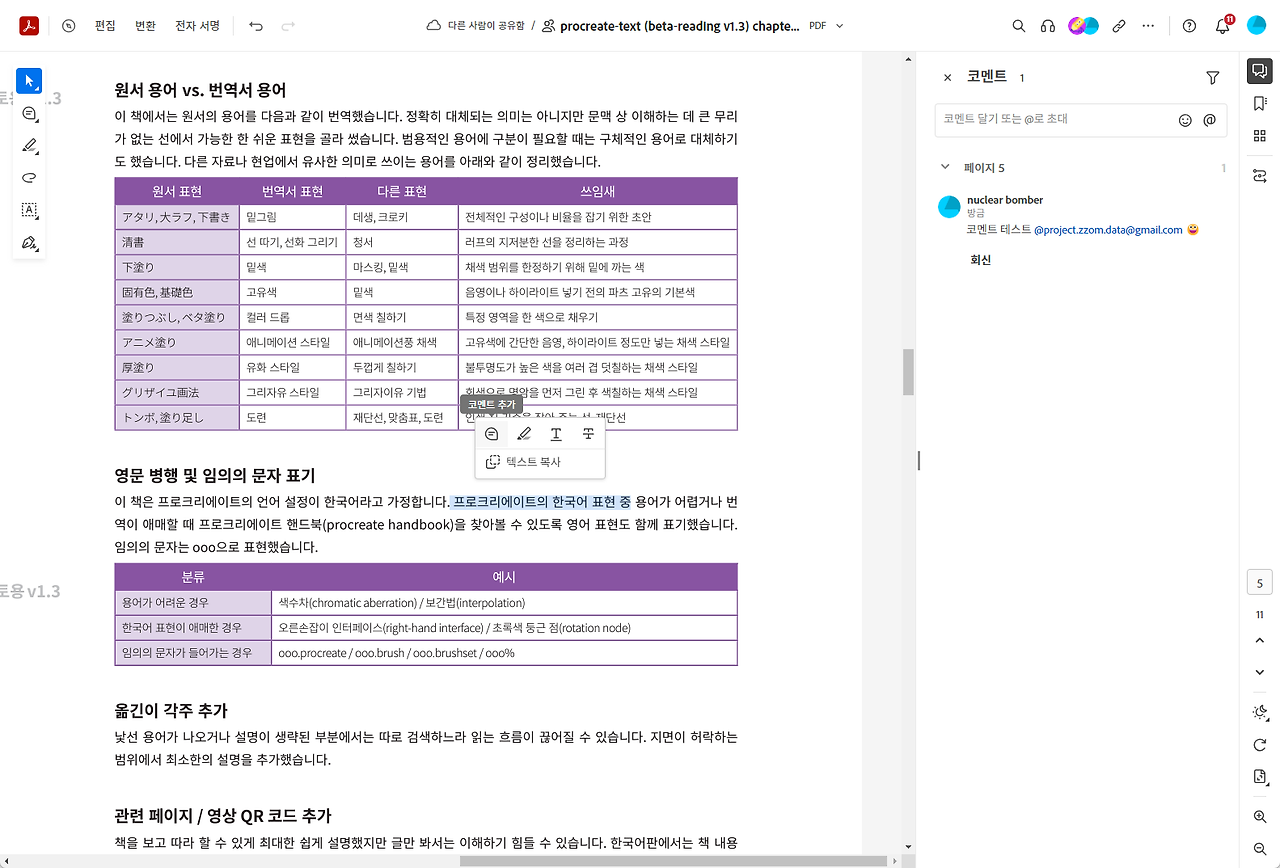
Task: Click the 원서 용어 vs. 번역서 용어 heading
Action: coord(201,91)
